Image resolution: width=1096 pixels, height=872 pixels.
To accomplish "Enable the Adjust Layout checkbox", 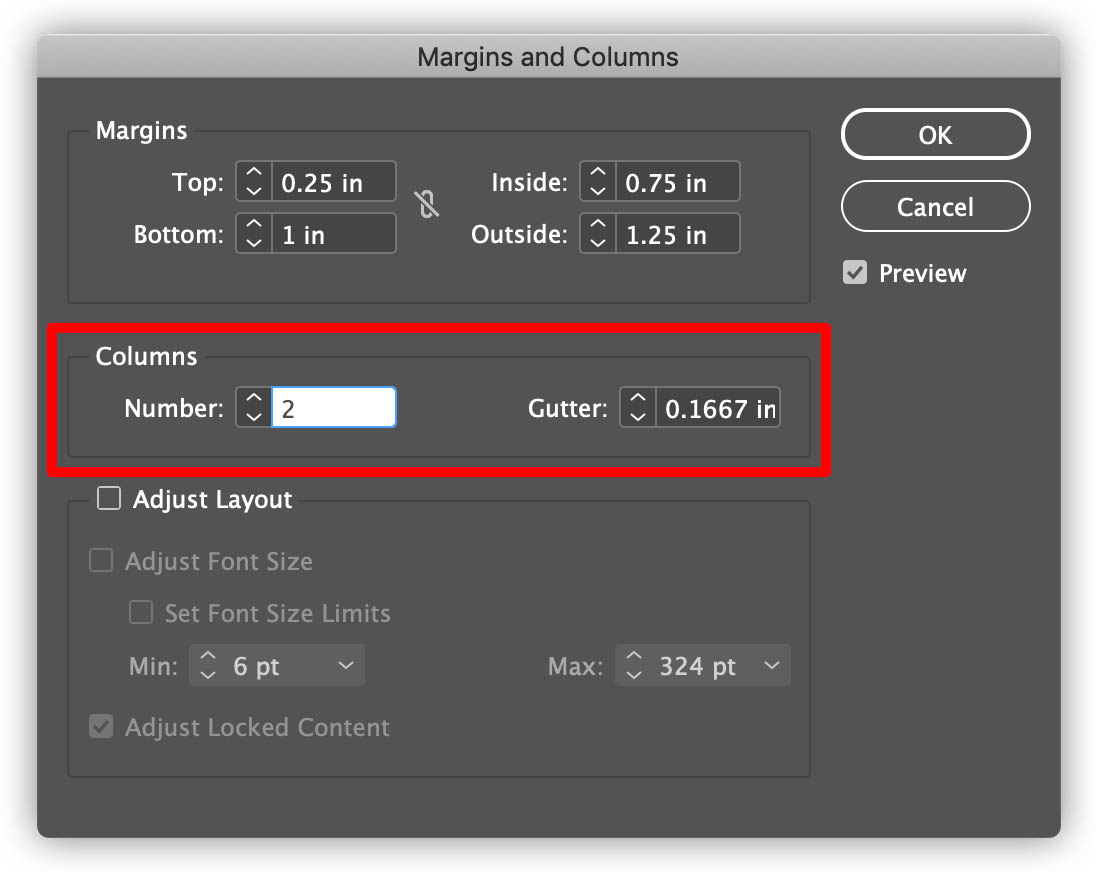I will [108, 499].
